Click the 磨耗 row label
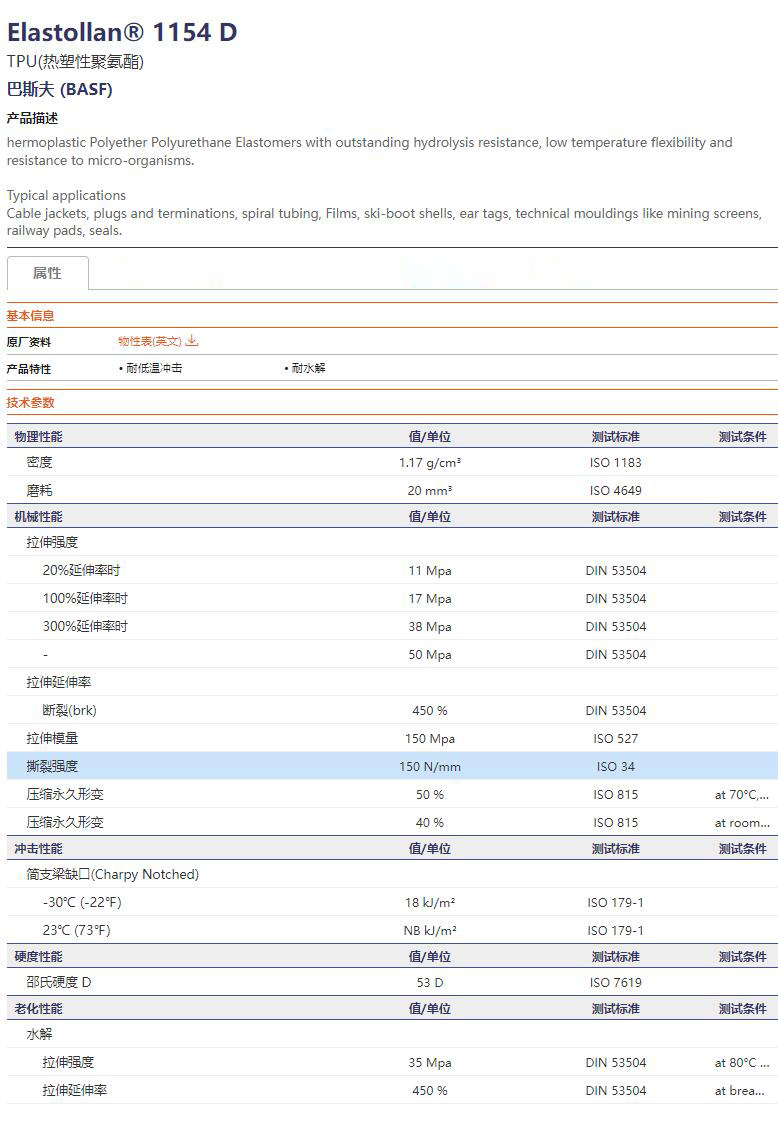 click(40, 491)
